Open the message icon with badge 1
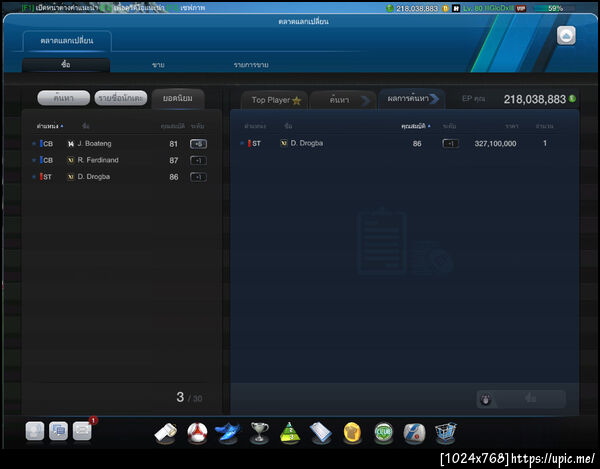The image size is (600, 469). 82,431
